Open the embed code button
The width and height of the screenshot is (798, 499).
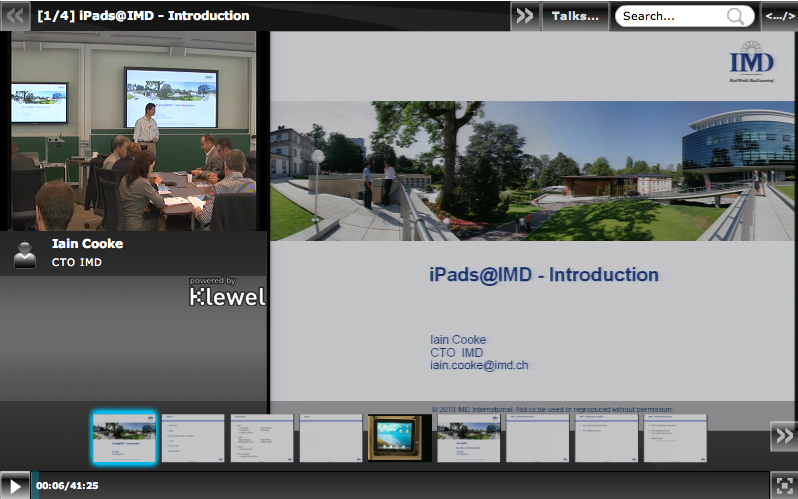(x=780, y=16)
